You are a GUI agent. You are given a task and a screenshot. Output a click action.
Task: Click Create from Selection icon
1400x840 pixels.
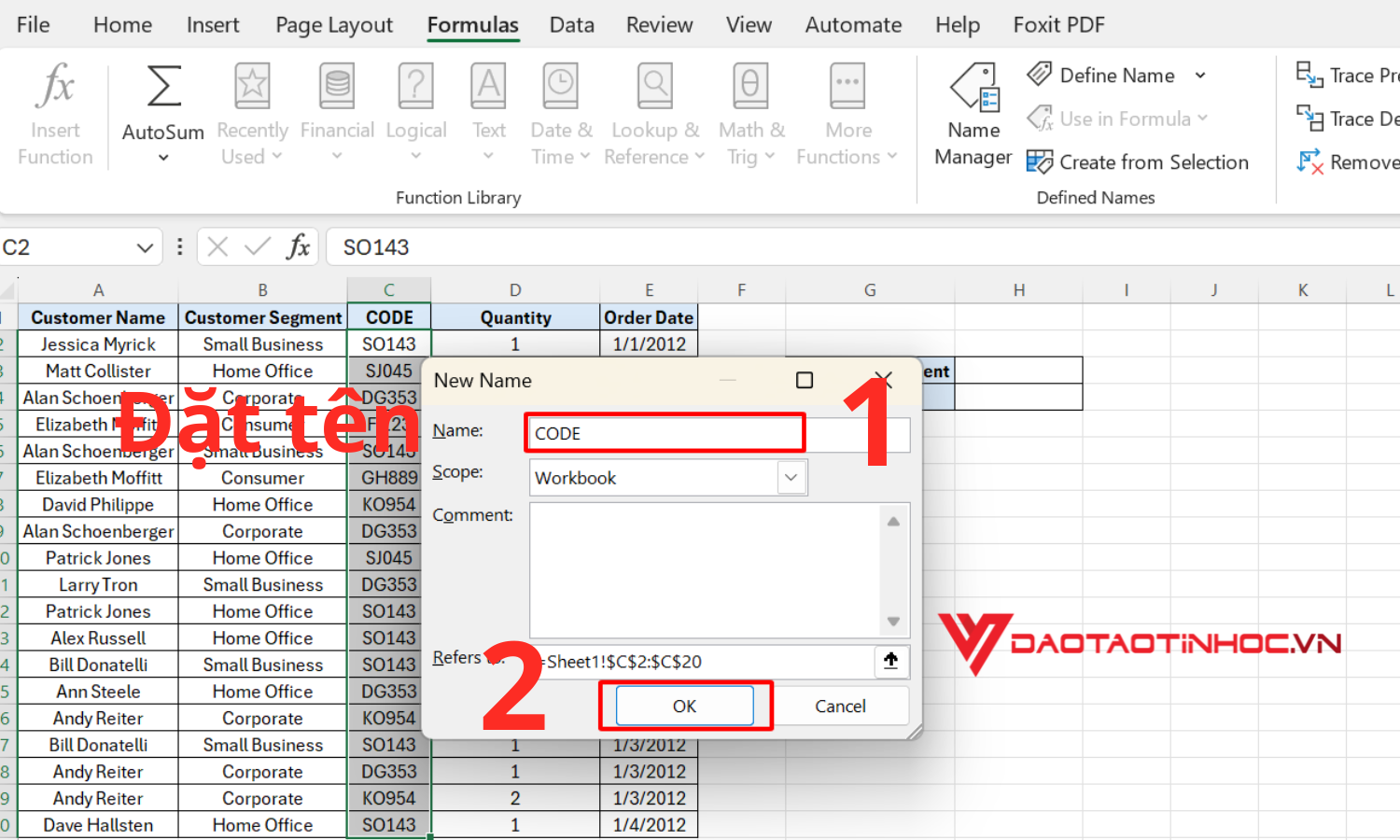click(x=1040, y=162)
